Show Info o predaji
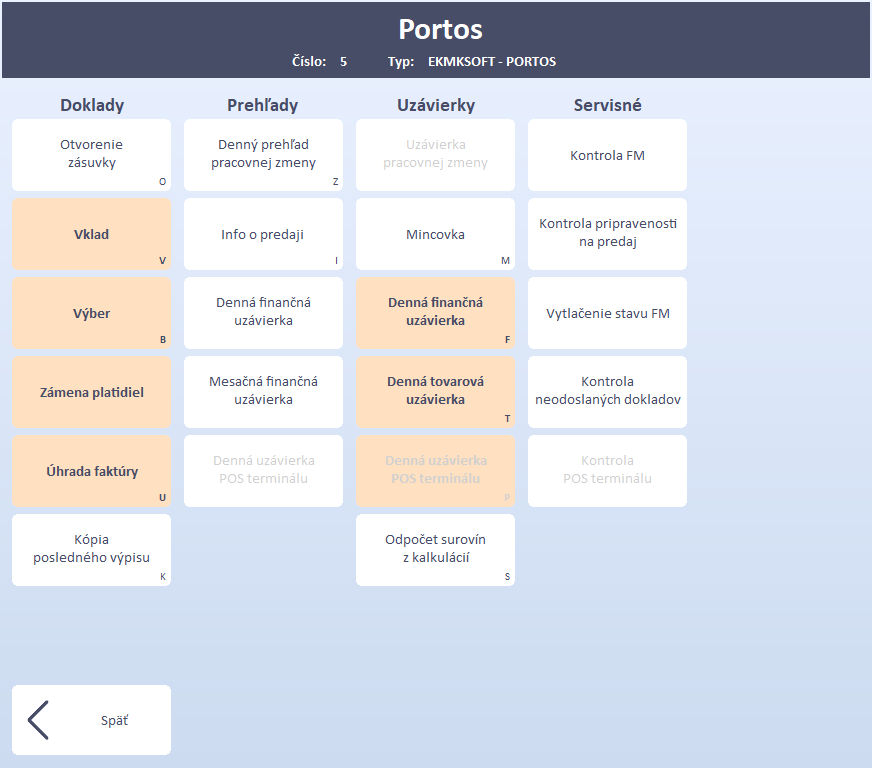The height and width of the screenshot is (768, 872). [263, 234]
